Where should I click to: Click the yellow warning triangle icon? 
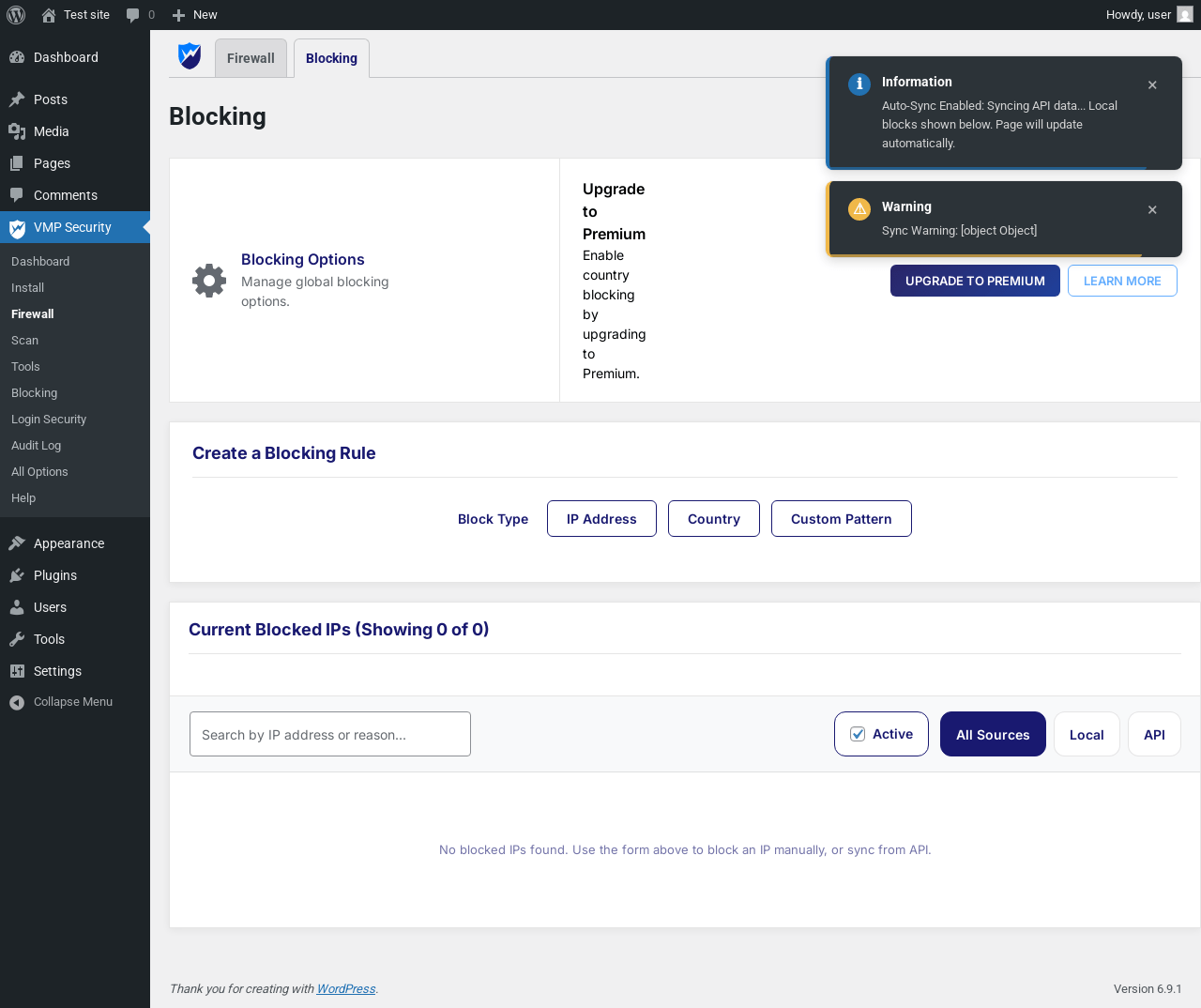(x=859, y=208)
